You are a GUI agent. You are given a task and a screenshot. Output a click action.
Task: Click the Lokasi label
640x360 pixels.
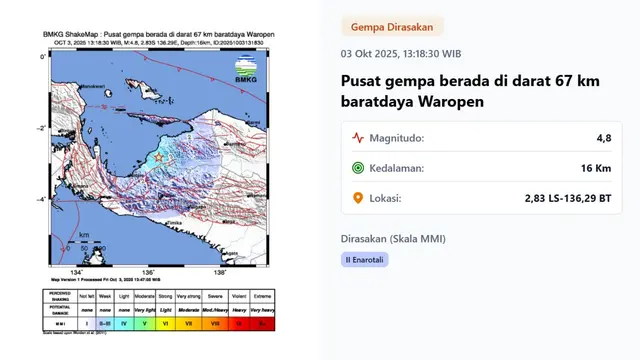click(385, 198)
